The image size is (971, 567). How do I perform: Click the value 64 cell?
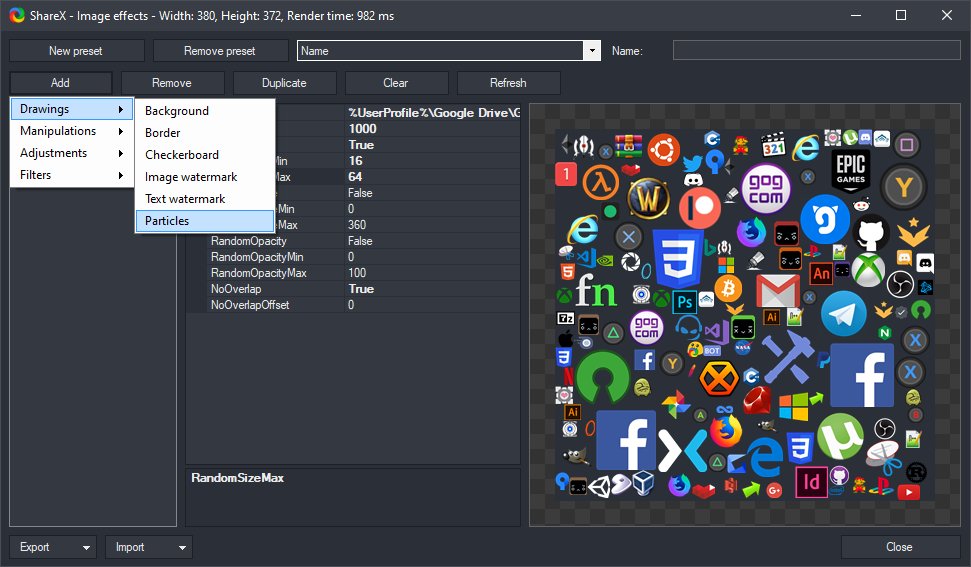point(432,177)
